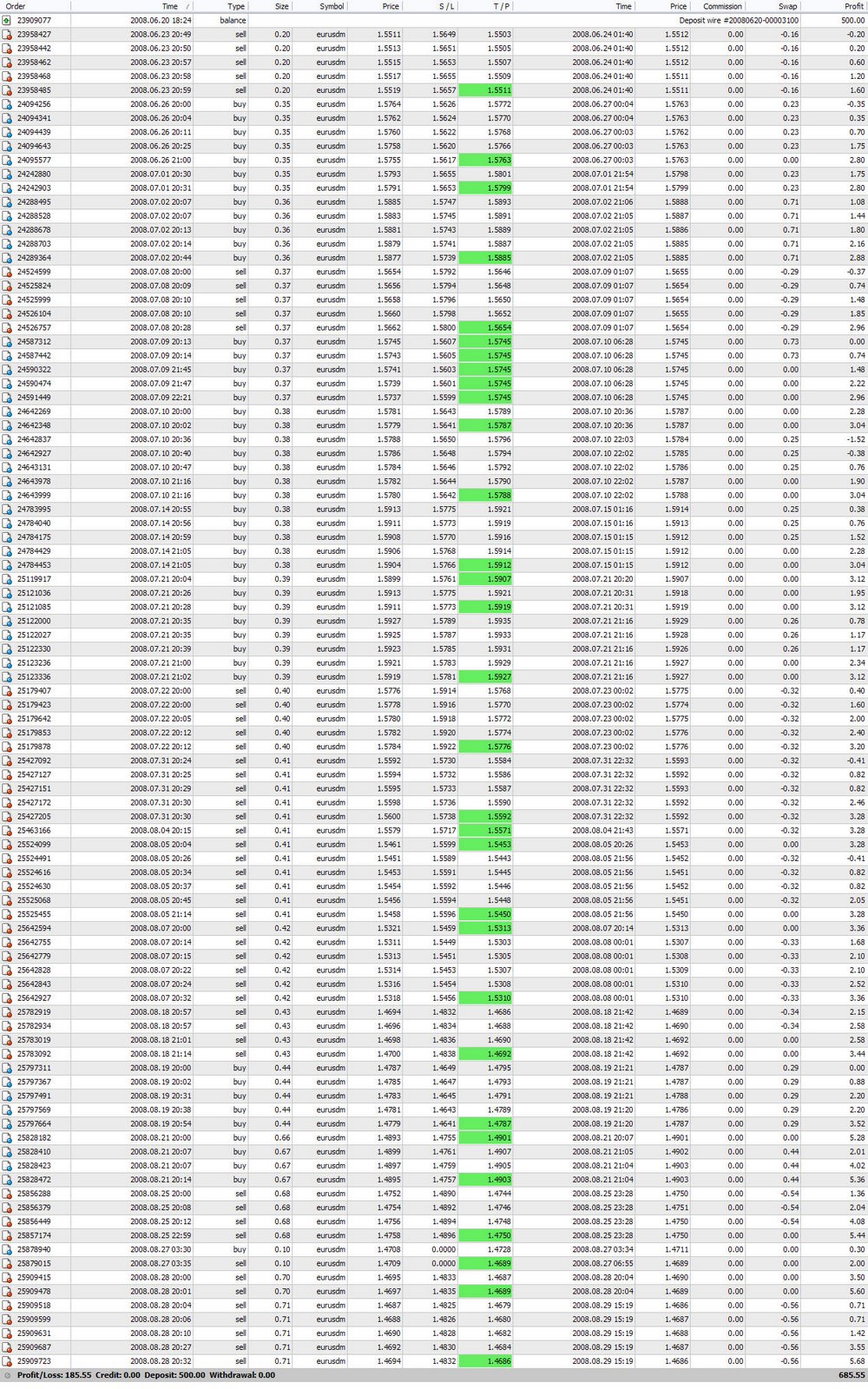The image size is (868, 1389).
Task: Select order number 25797664
Action: pos(34,1123)
